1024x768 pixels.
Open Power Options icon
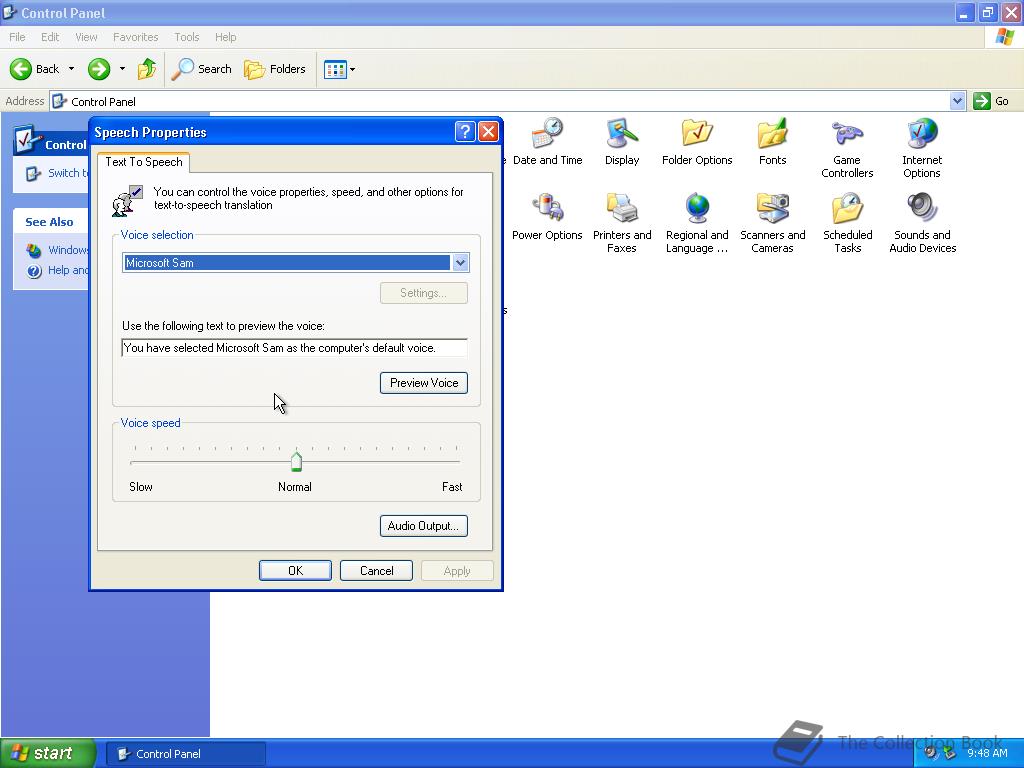(x=547, y=208)
